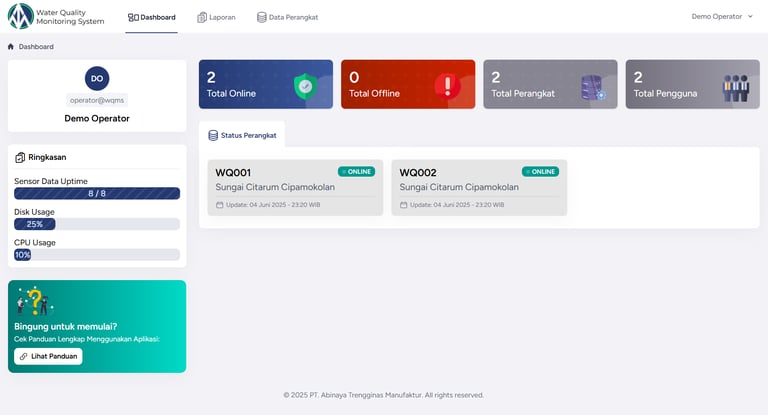Click the calendar icon under WQ002
Viewport: 768px width, 415px height.
(404, 205)
